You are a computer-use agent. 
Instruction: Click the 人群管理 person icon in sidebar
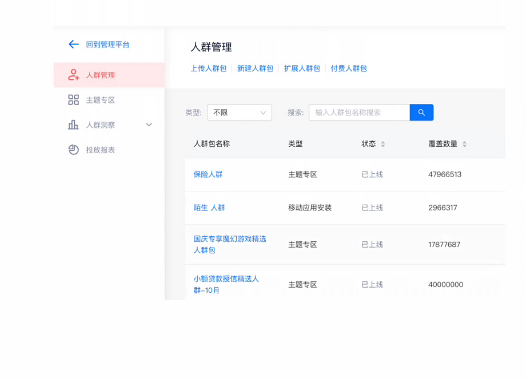[73, 75]
